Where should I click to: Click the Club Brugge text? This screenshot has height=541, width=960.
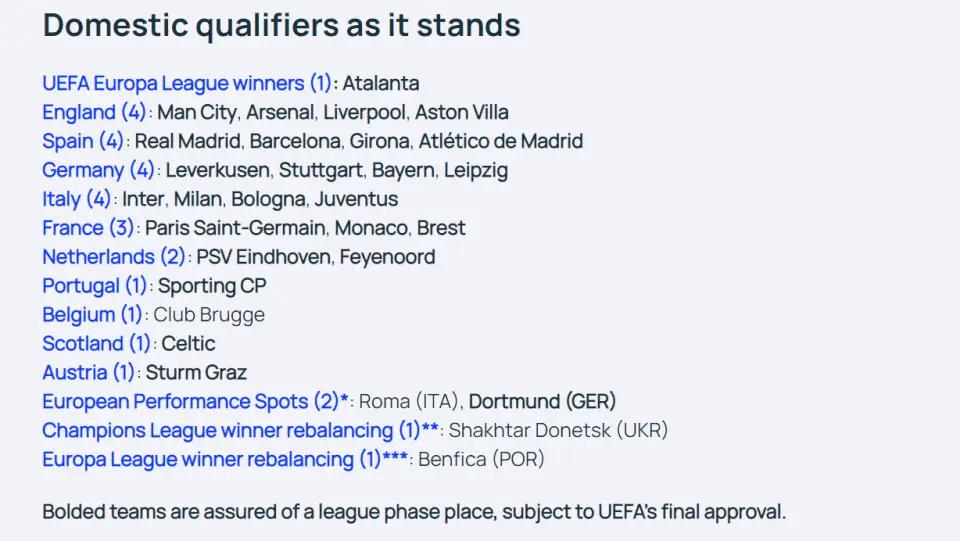click(x=209, y=315)
